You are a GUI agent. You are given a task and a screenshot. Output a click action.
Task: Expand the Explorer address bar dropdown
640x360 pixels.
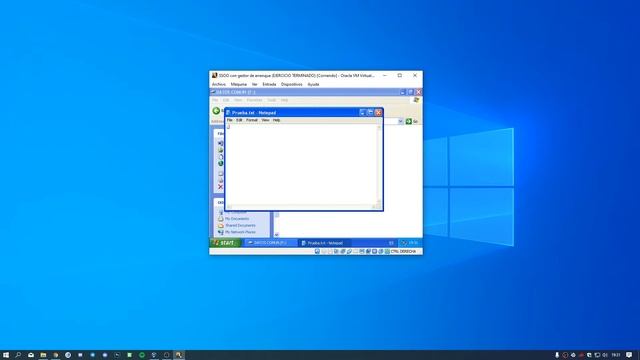[x=400, y=121]
